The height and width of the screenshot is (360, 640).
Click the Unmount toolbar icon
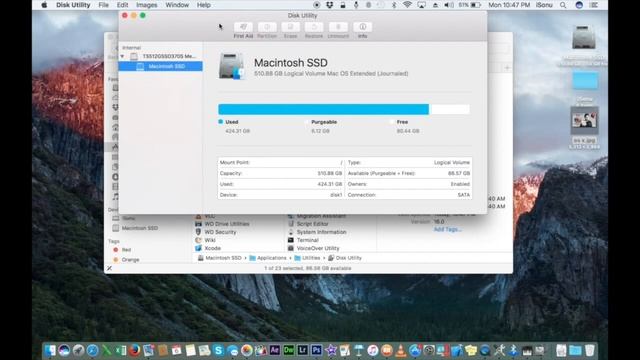click(338, 27)
